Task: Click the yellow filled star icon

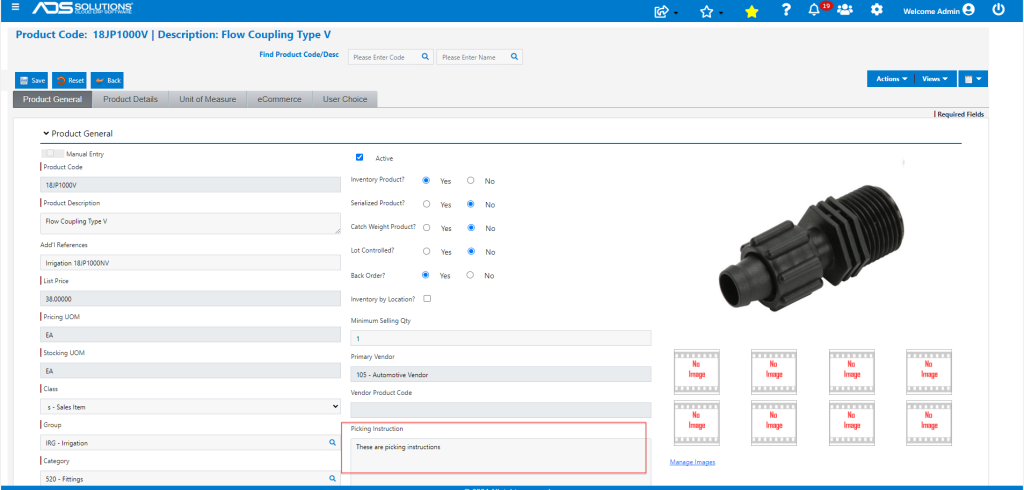Action: 752,11
